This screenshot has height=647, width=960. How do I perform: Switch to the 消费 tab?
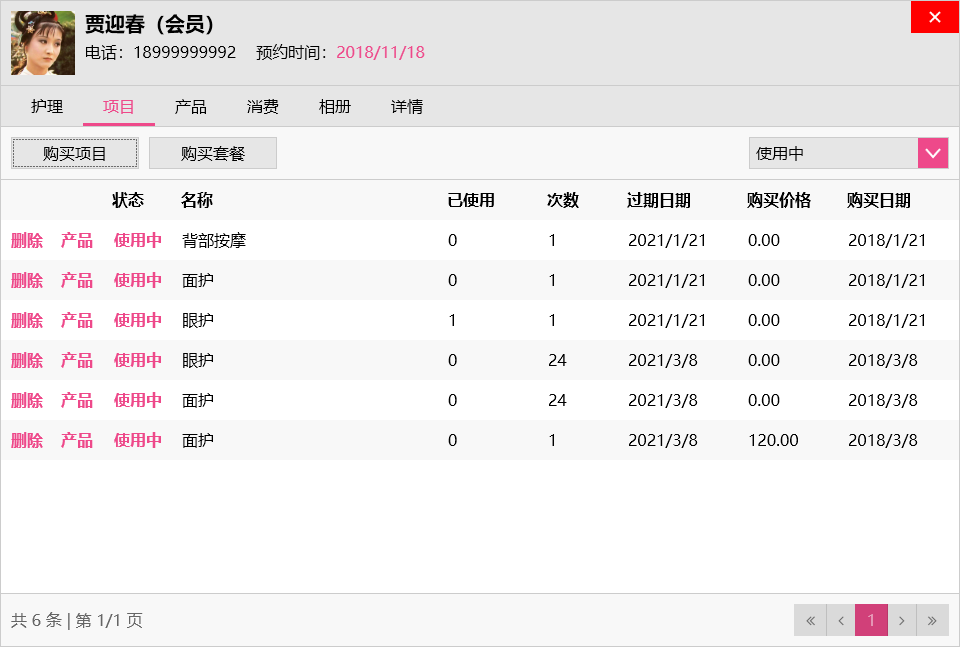point(262,106)
